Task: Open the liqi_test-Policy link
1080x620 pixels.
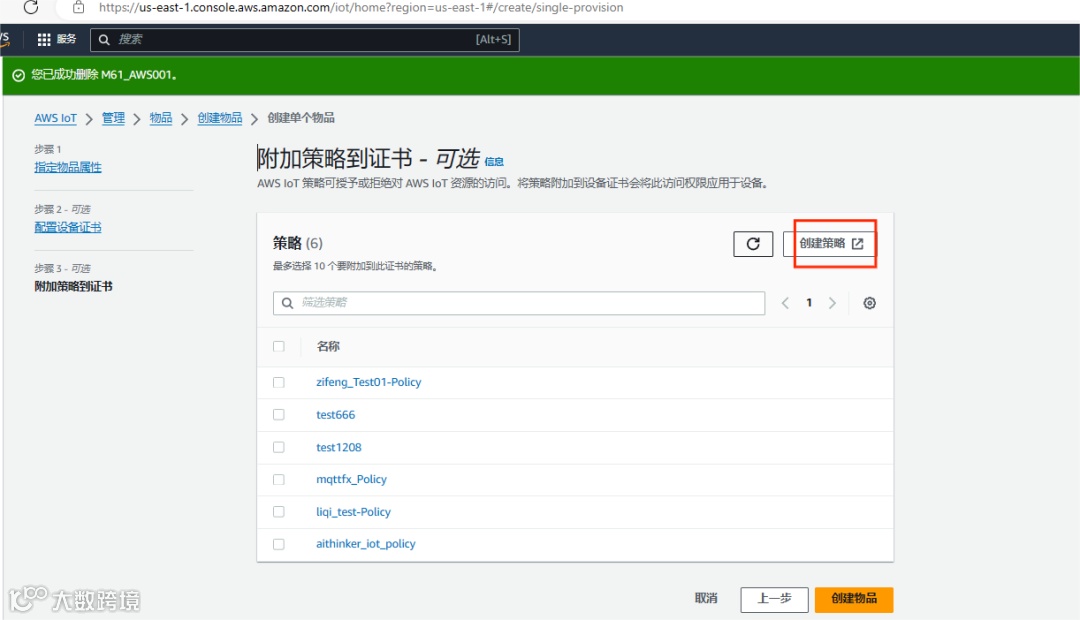Action: [353, 512]
